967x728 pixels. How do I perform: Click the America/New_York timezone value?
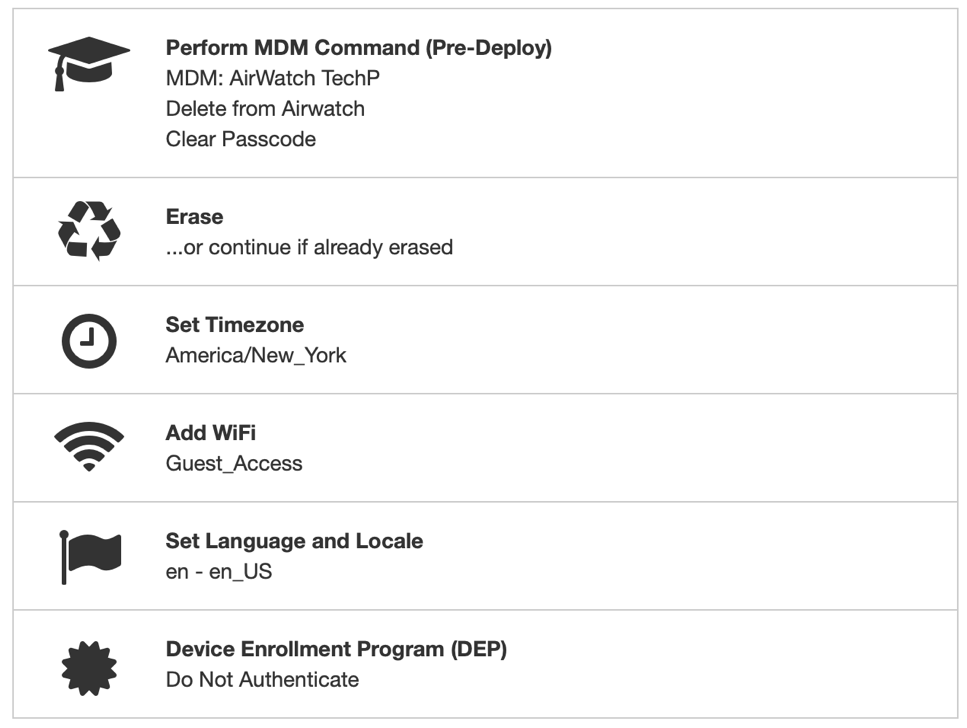(x=256, y=355)
